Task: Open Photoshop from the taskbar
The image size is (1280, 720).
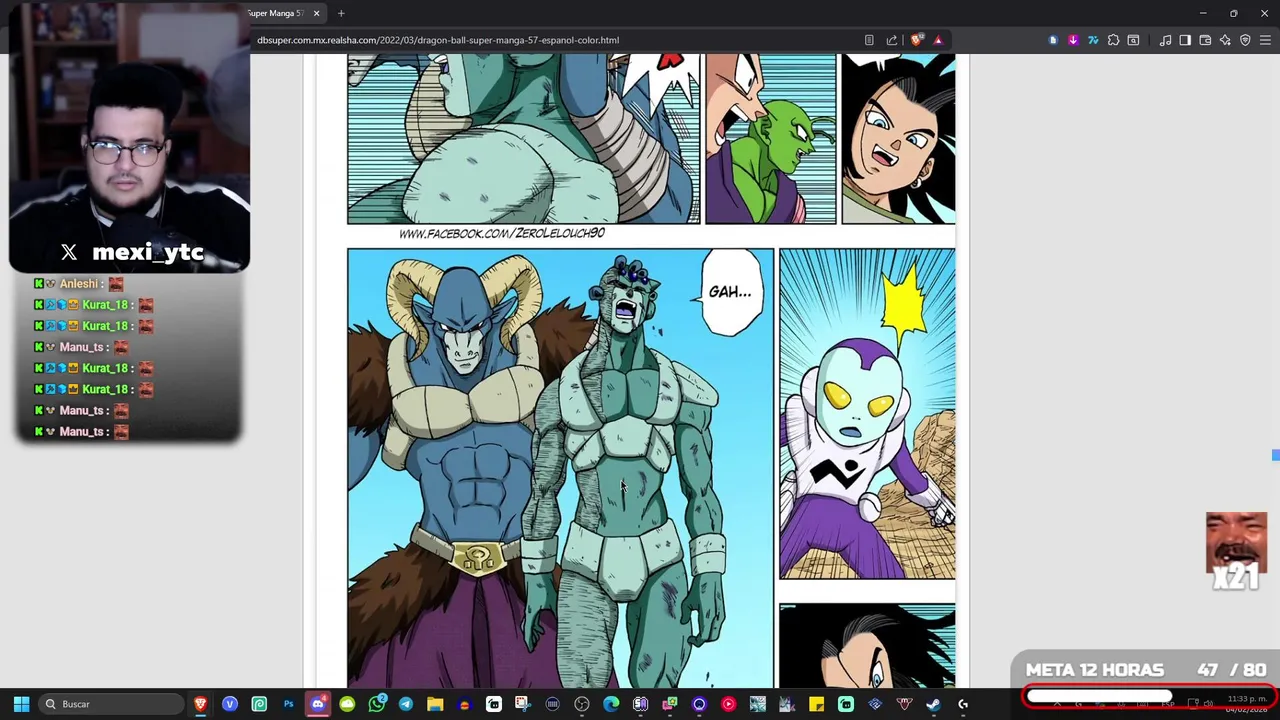Action: [x=288, y=704]
